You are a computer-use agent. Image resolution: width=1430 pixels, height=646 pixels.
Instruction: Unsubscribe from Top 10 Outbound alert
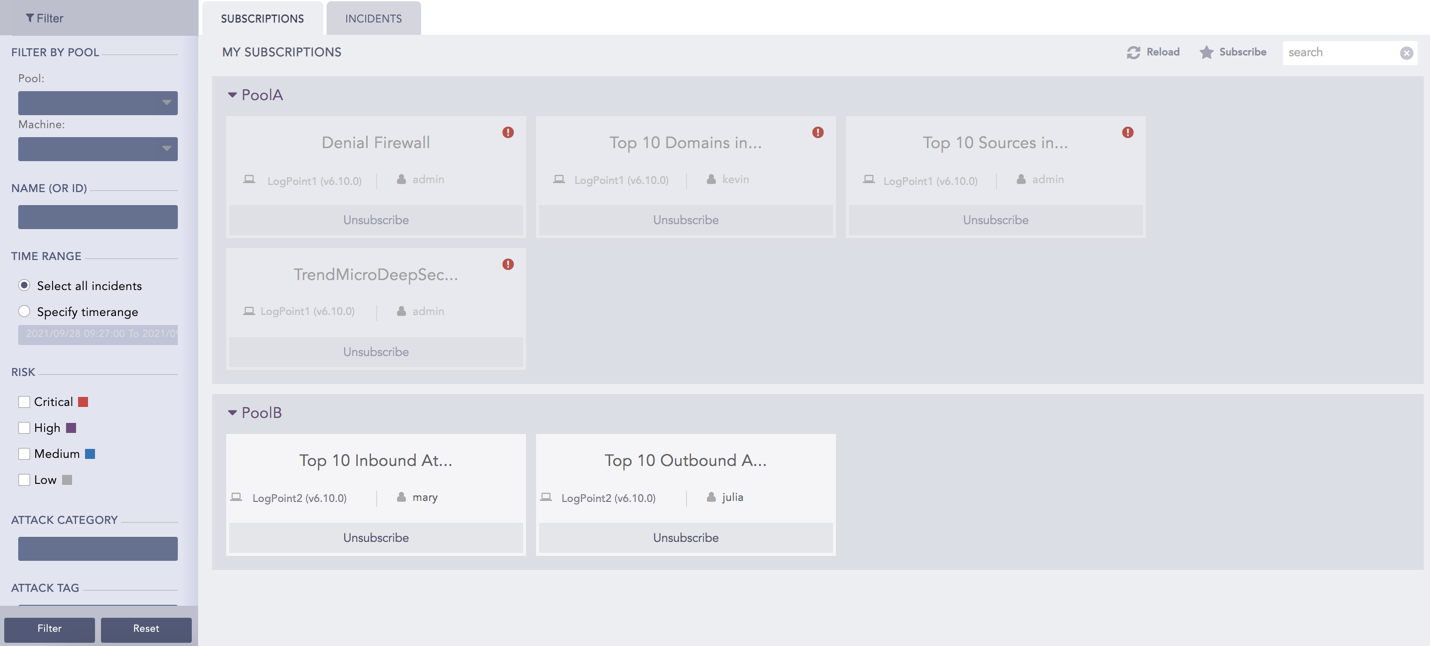coord(685,537)
